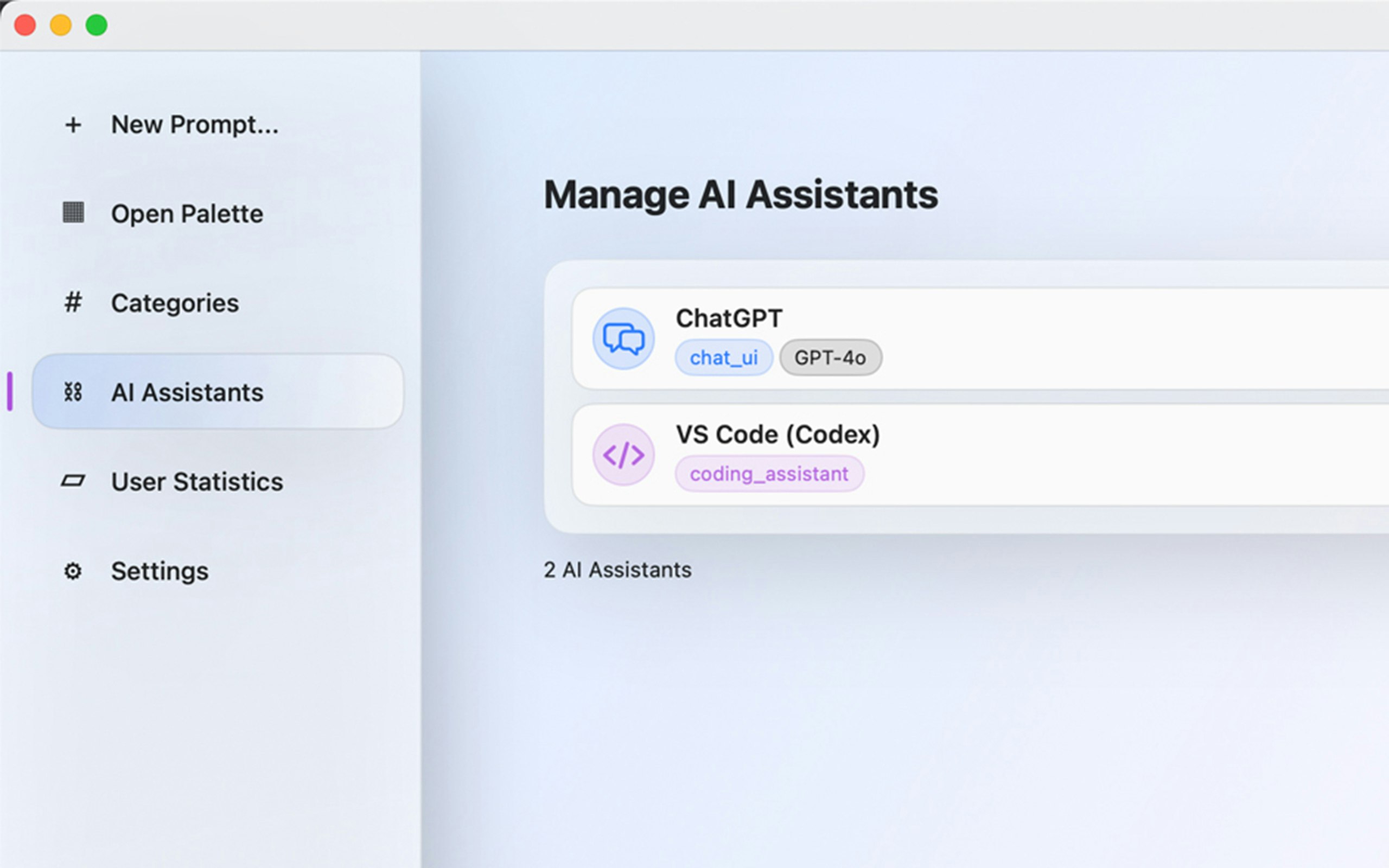Open the New Prompt... menu item

(x=195, y=125)
